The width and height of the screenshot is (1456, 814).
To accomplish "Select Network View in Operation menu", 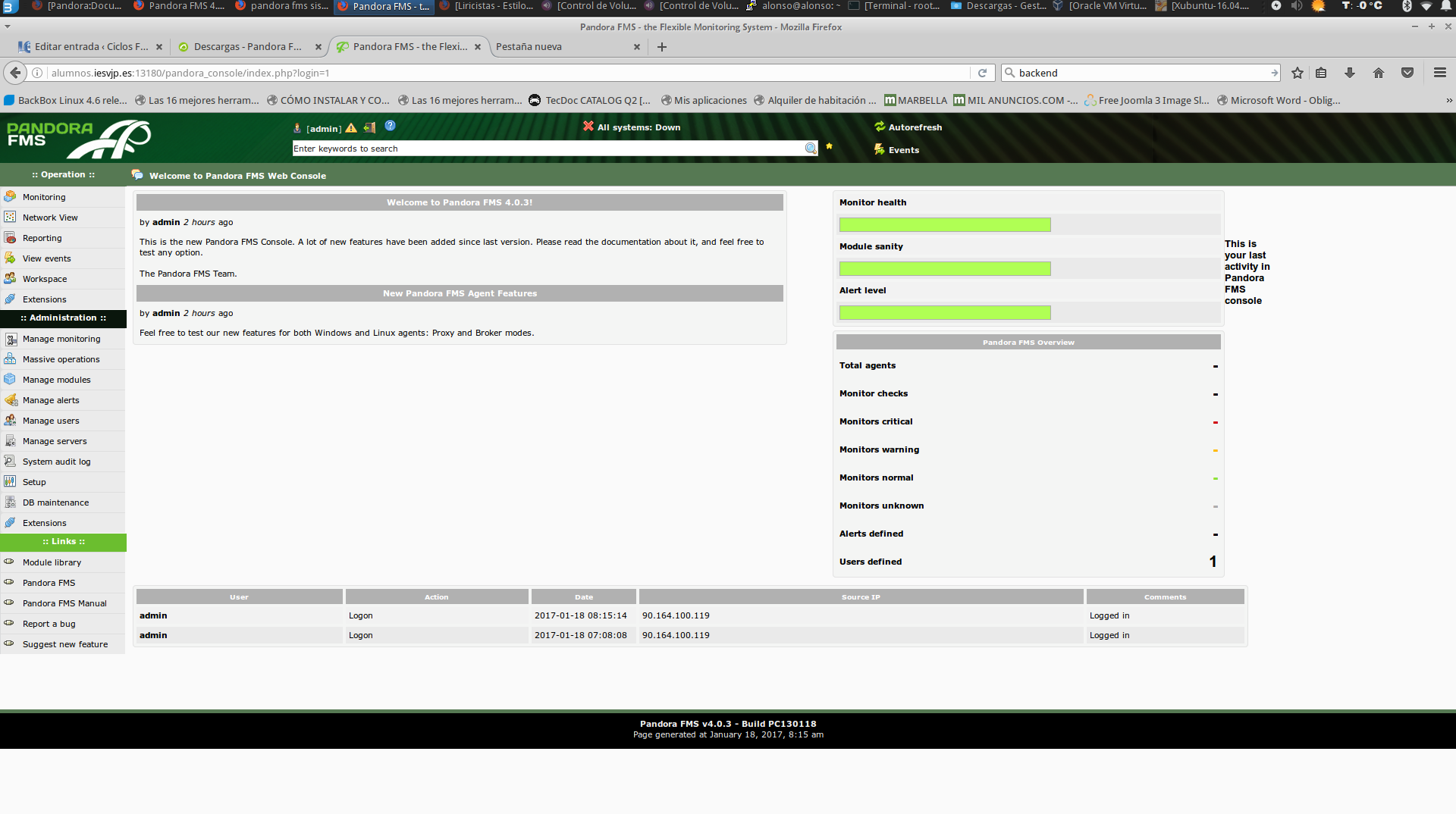I will (50, 218).
